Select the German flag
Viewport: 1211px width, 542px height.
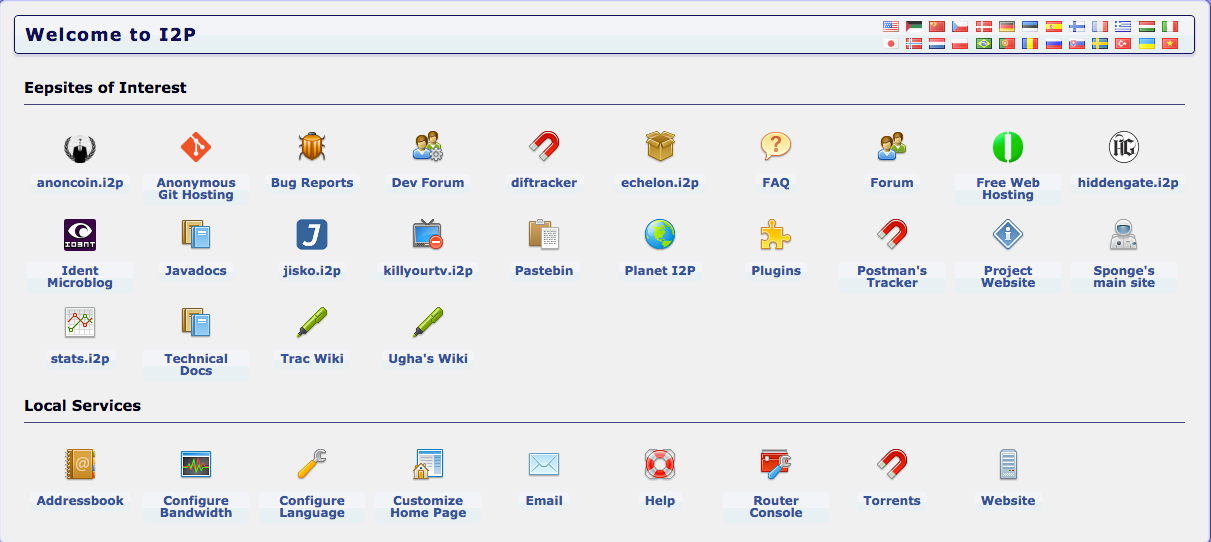[x=1007, y=26]
